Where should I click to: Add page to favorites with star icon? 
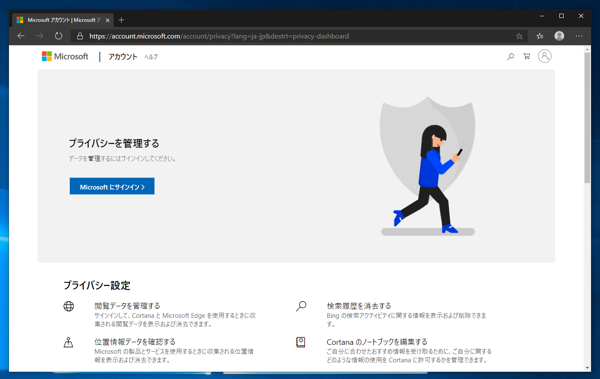(519, 36)
